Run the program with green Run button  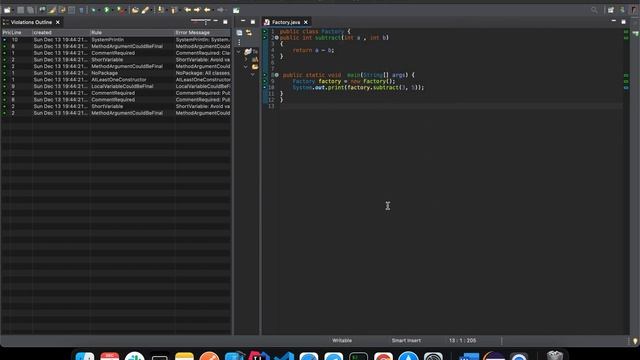click(107, 10)
